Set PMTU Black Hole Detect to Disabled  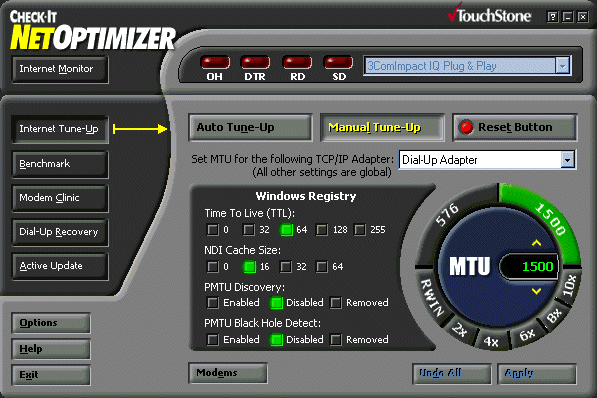[x=276, y=339]
